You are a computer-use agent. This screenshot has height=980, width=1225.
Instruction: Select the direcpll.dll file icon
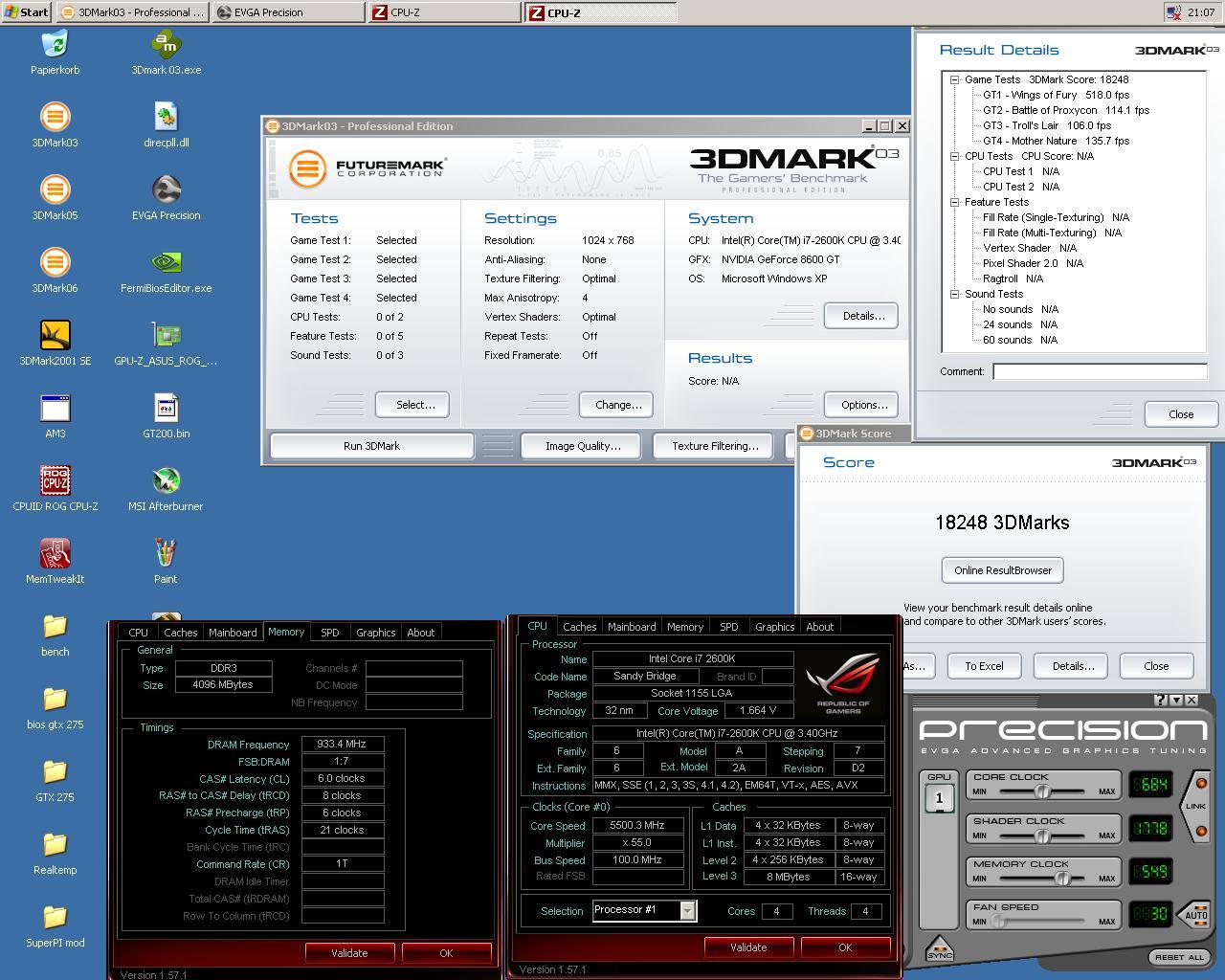coord(166,125)
